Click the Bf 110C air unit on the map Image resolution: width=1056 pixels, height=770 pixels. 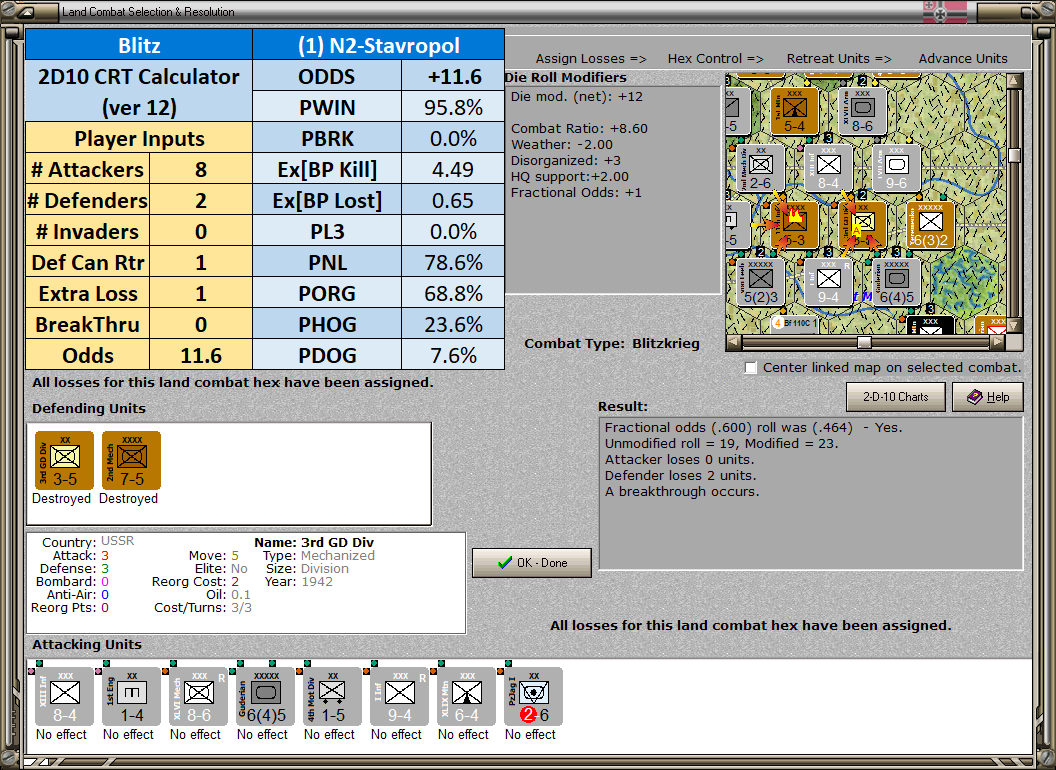pos(795,324)
